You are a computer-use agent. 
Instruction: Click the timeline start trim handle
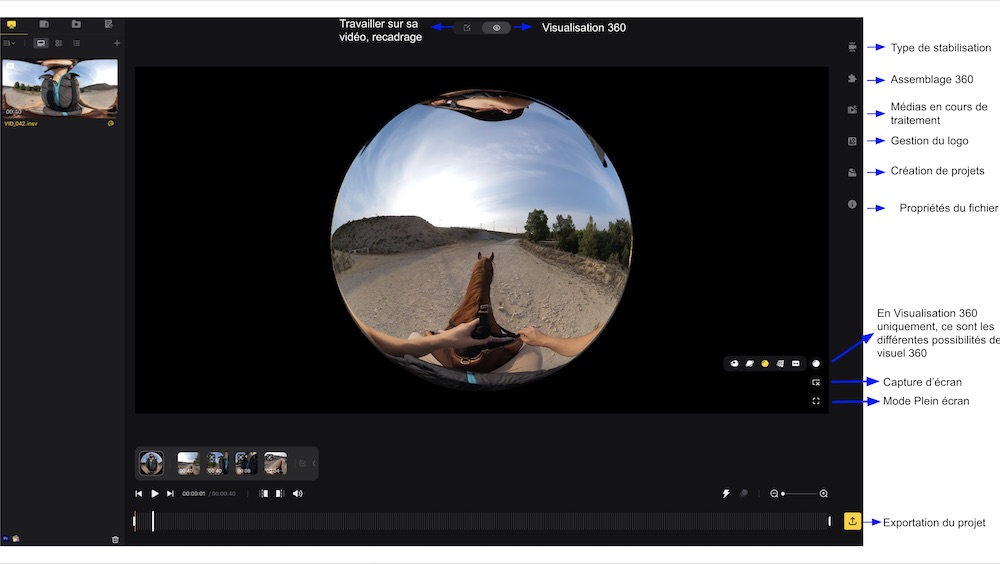tap(135, 521)
